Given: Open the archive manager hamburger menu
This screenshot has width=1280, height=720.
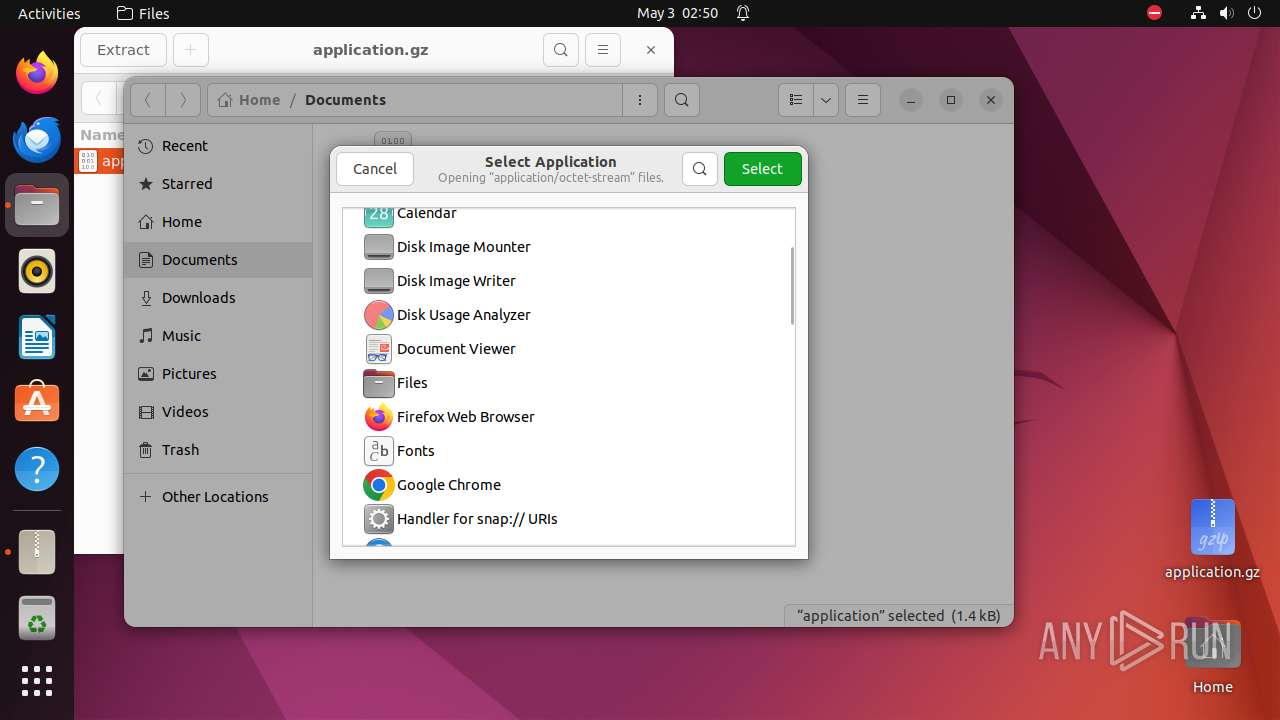Looking at the screenshot, I should (603, 50).
